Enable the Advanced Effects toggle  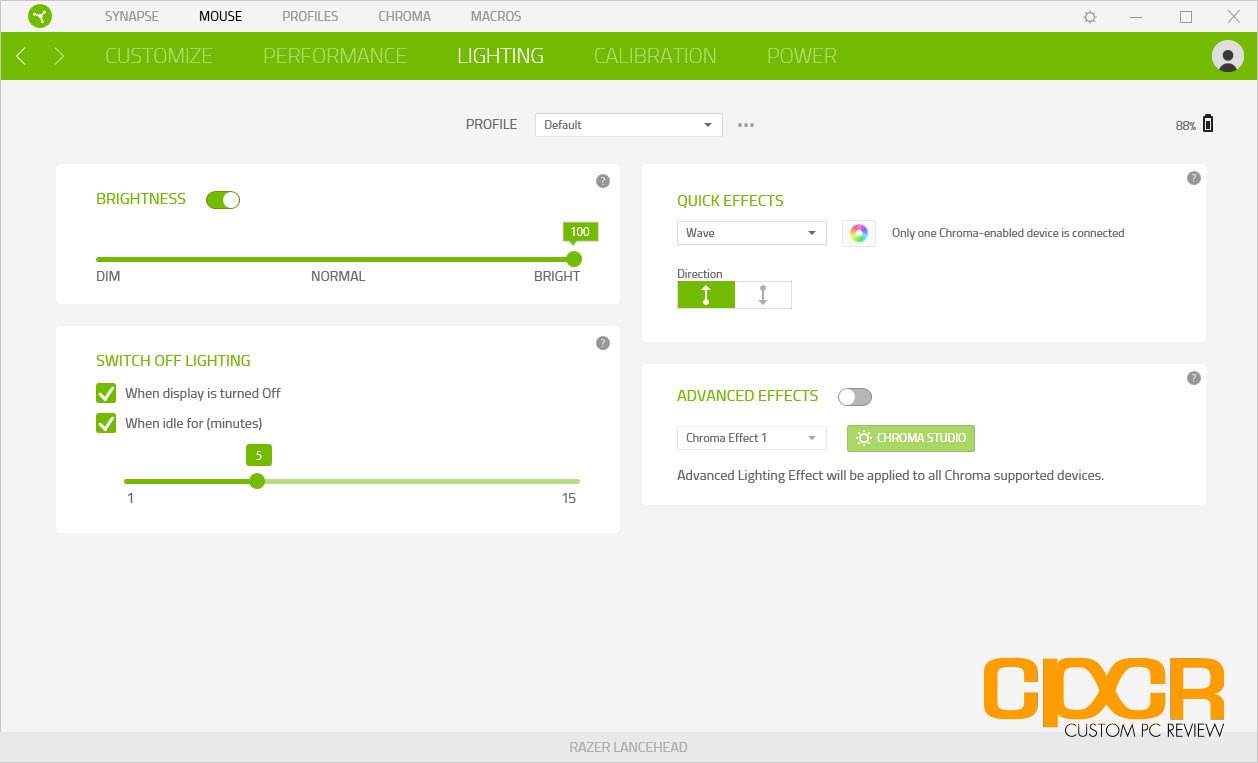(855, 397)
